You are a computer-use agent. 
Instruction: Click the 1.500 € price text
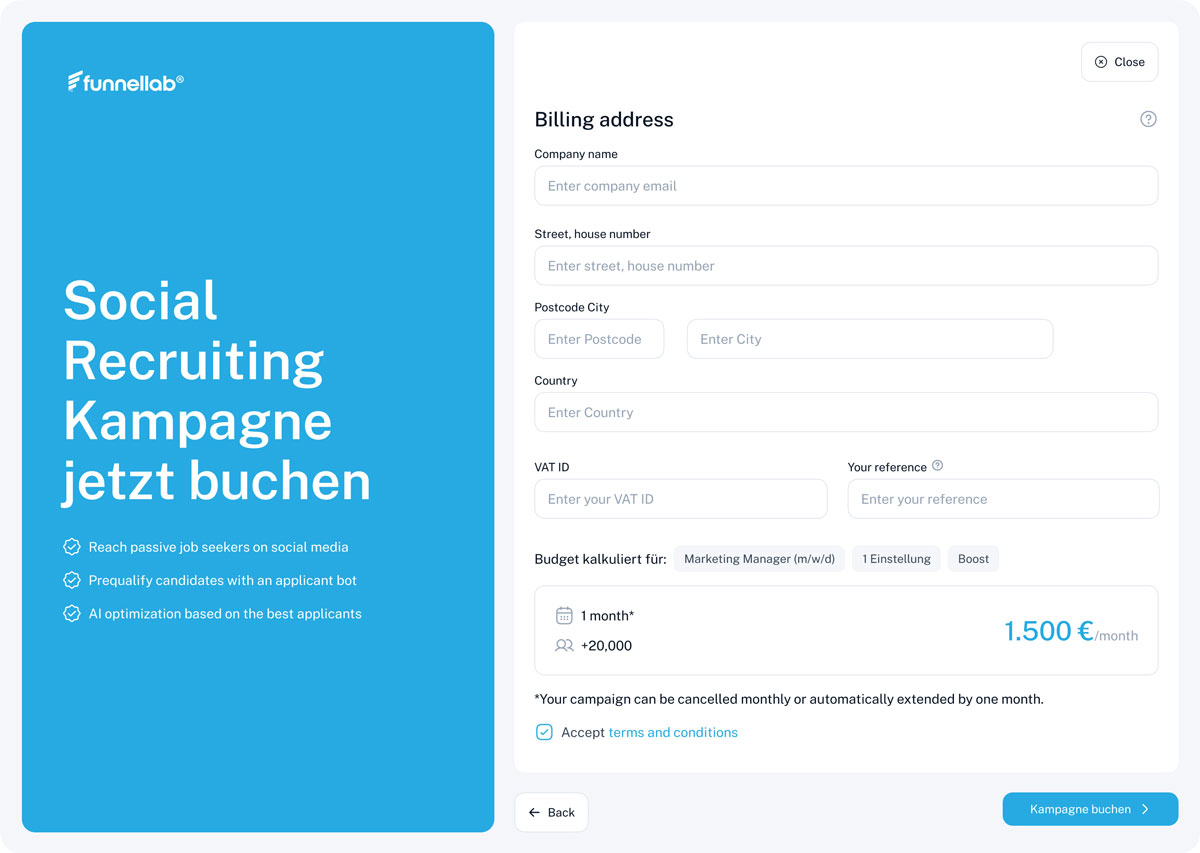pyautogui.click(x=1048, y=631)
